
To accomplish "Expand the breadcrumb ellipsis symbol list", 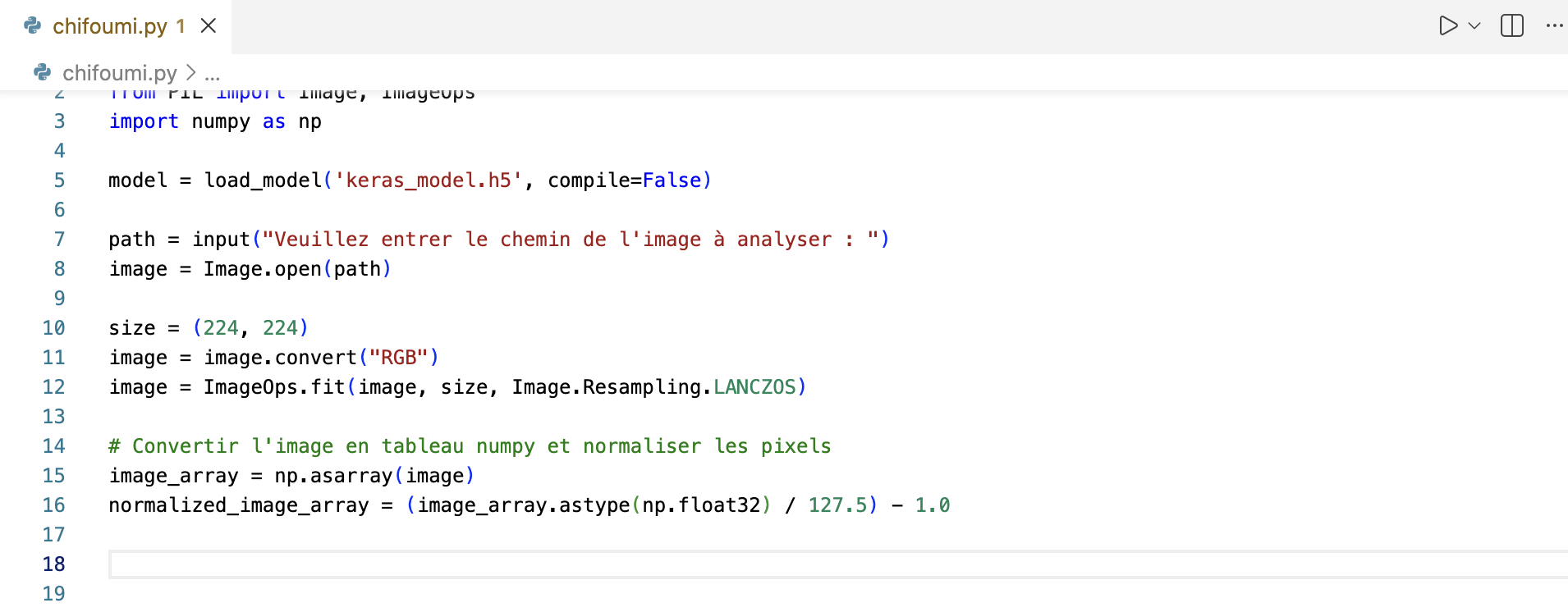I will [213, 74].
